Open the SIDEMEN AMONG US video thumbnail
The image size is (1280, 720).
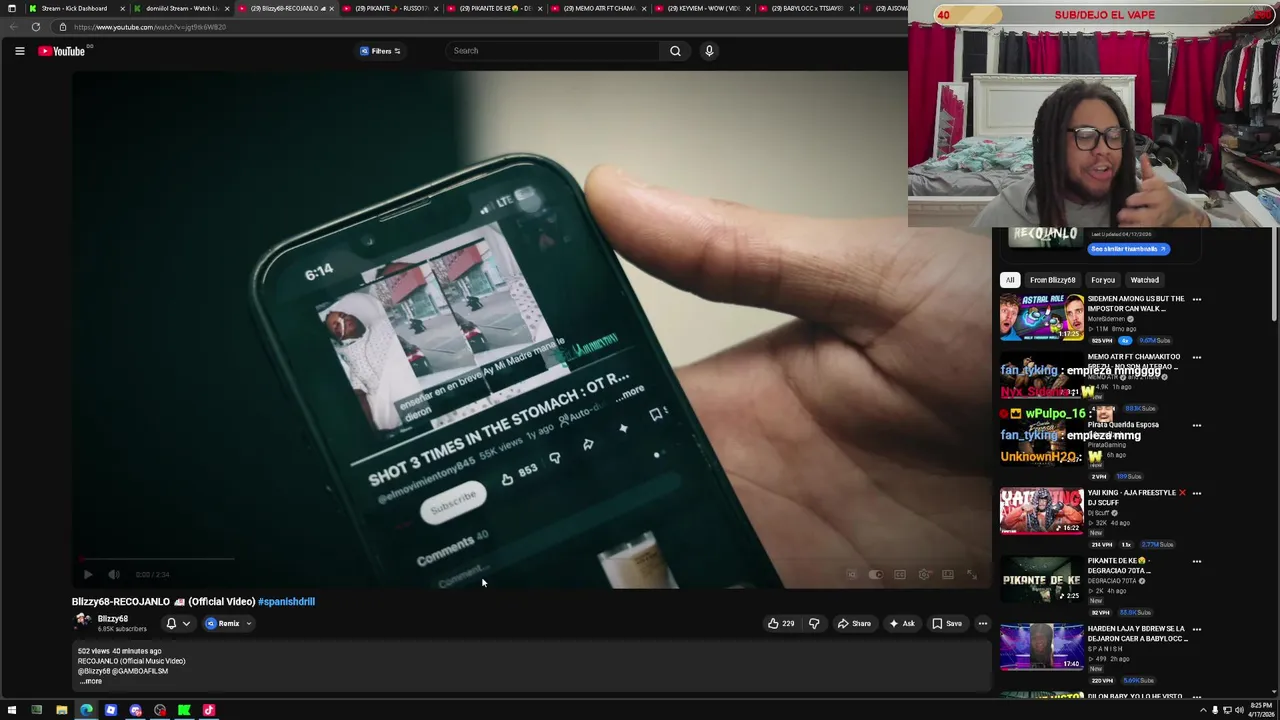(1041, 317)
